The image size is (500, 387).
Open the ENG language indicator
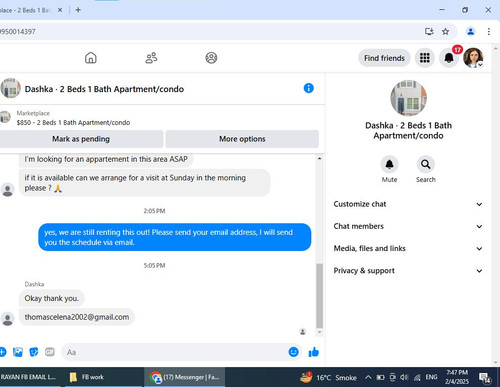[431, 377]
